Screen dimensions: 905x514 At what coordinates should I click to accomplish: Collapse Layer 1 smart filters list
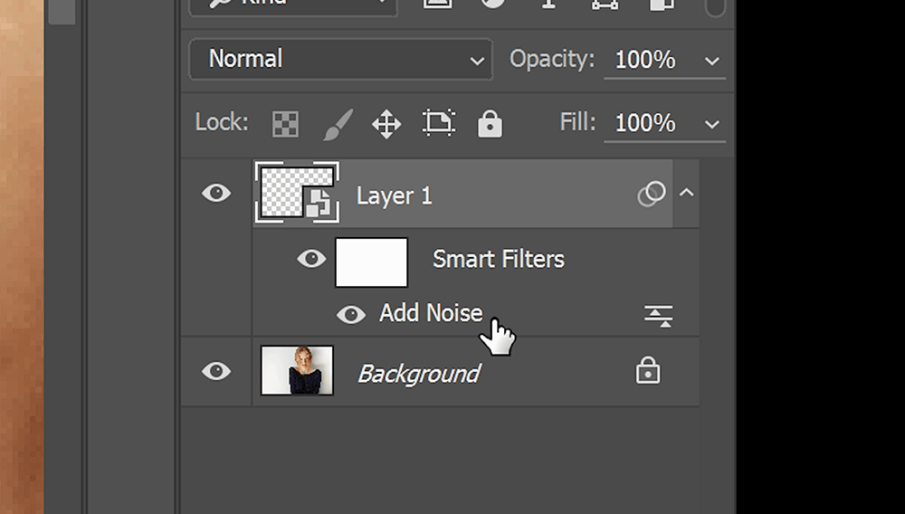click(686, 193)
